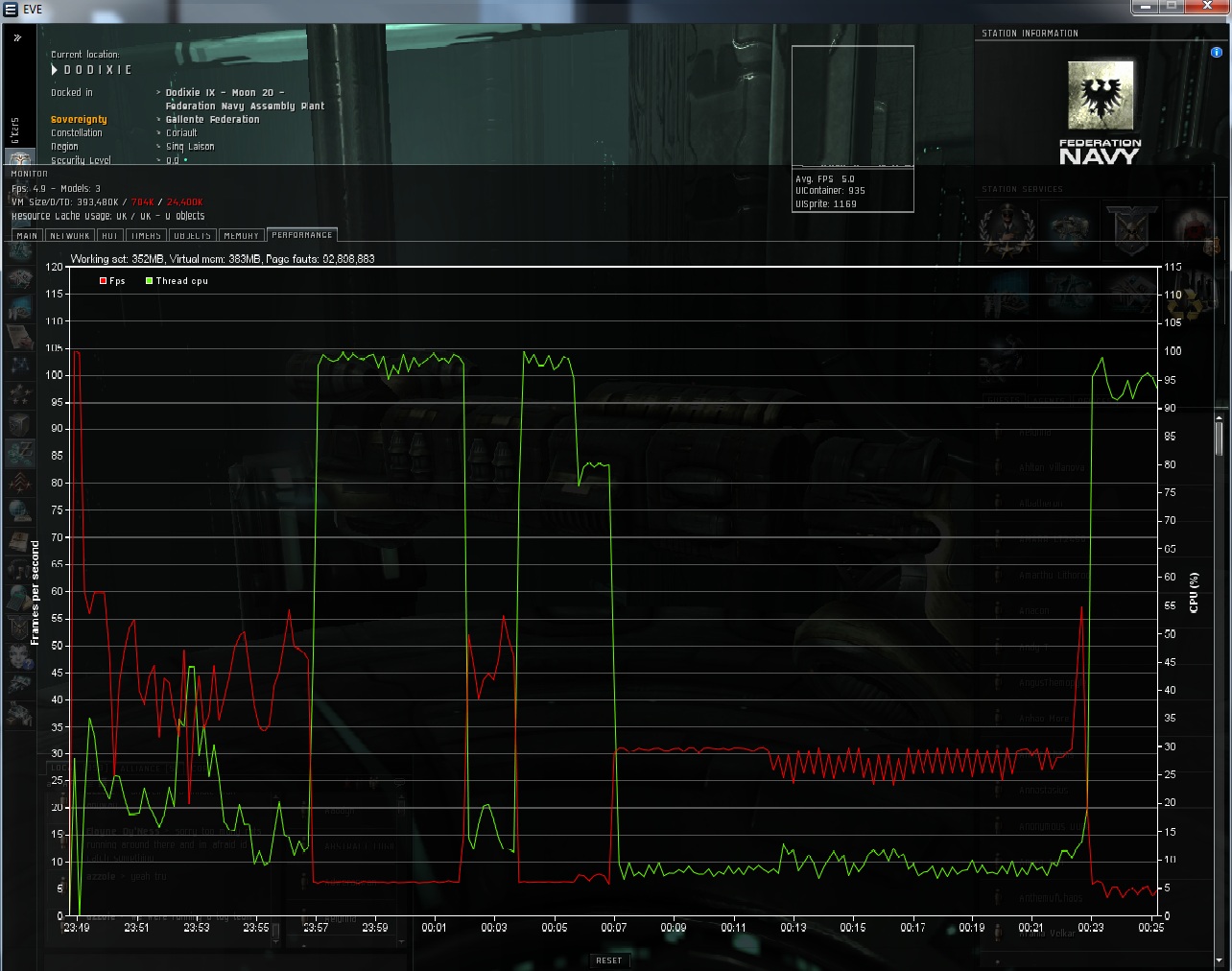
Task: Click the 23:57 time axis label
Action: pyautogui.click(x=316, y=928)
